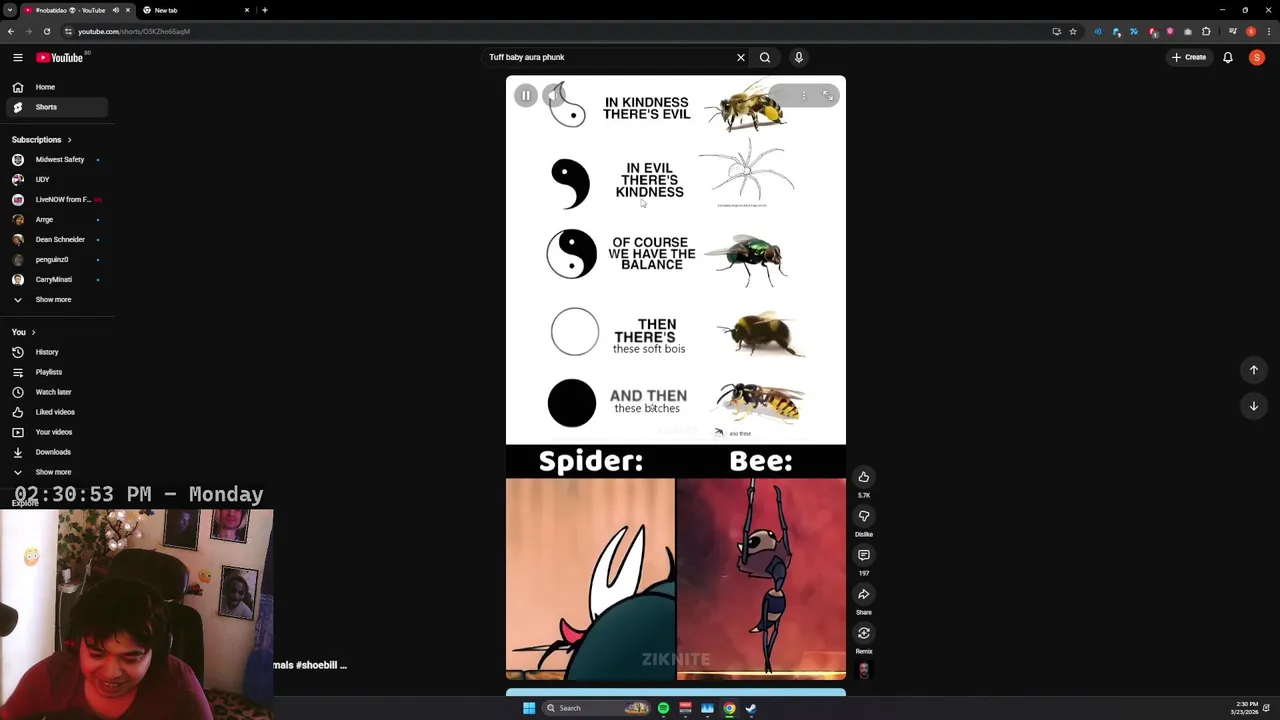Open History in the sidebar
The height and width of the screenshot is (720, 1280).
(57, 352)
